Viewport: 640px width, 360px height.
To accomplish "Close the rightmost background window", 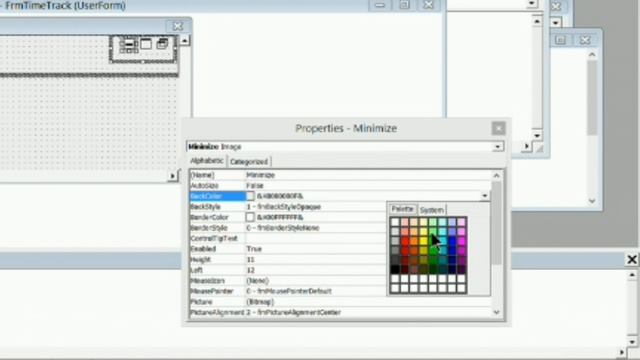I will pyautogui.click(x=585, y=40).
